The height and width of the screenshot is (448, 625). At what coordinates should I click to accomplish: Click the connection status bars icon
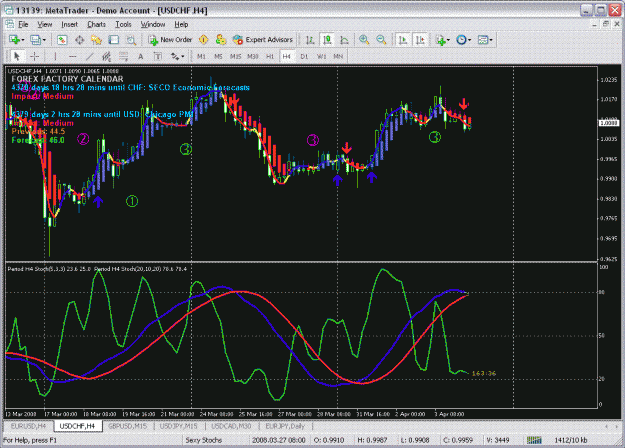(x=534, y=440)
